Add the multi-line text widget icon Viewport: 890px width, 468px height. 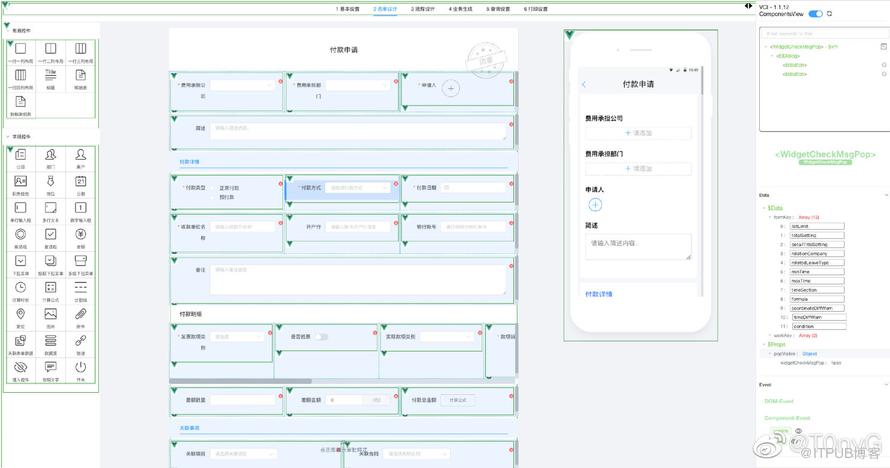click(51, 208)
